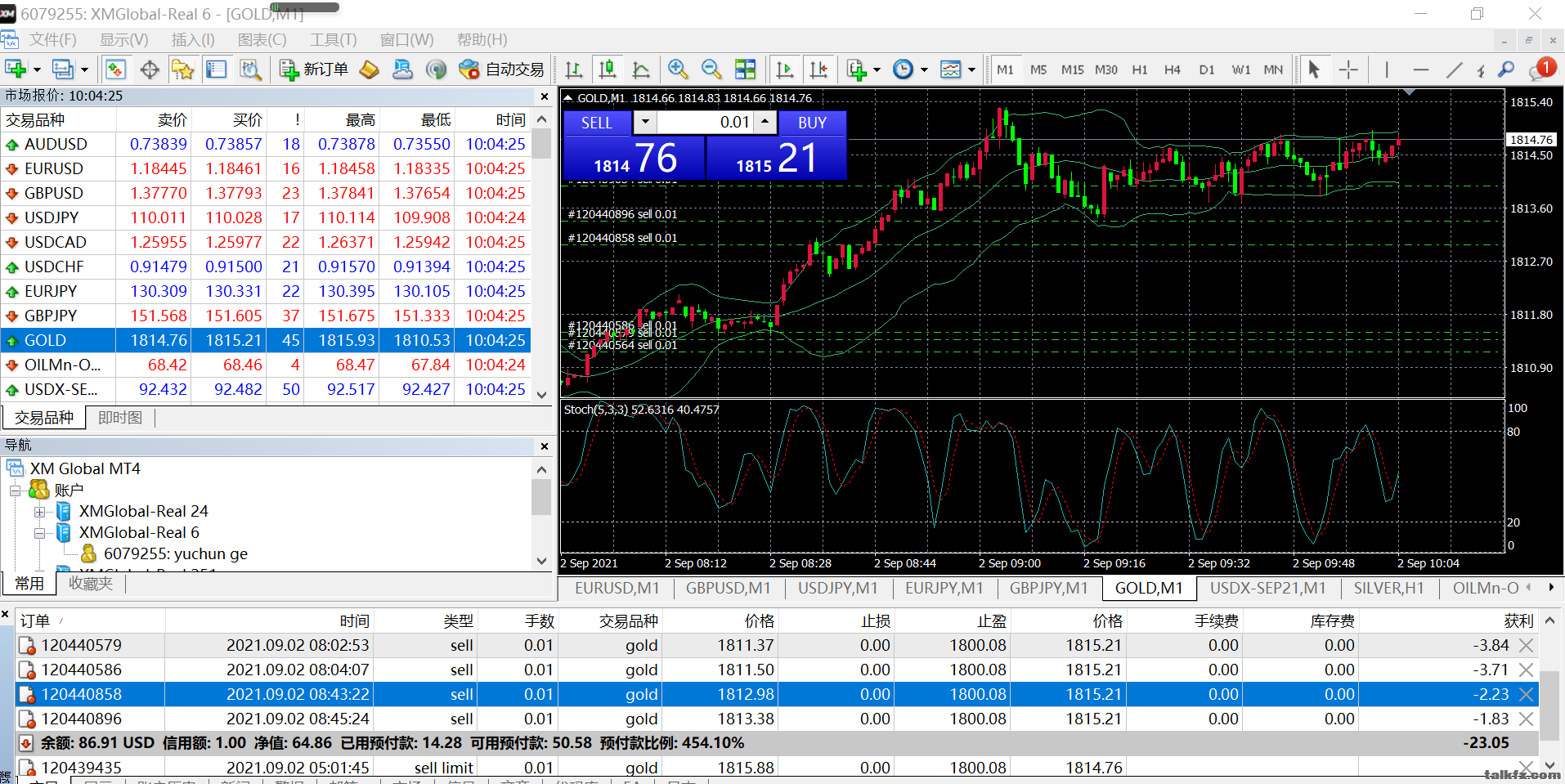Open the Signals radio-wave icon
This screenshot has width=1565, height=784.
[436, 69]
